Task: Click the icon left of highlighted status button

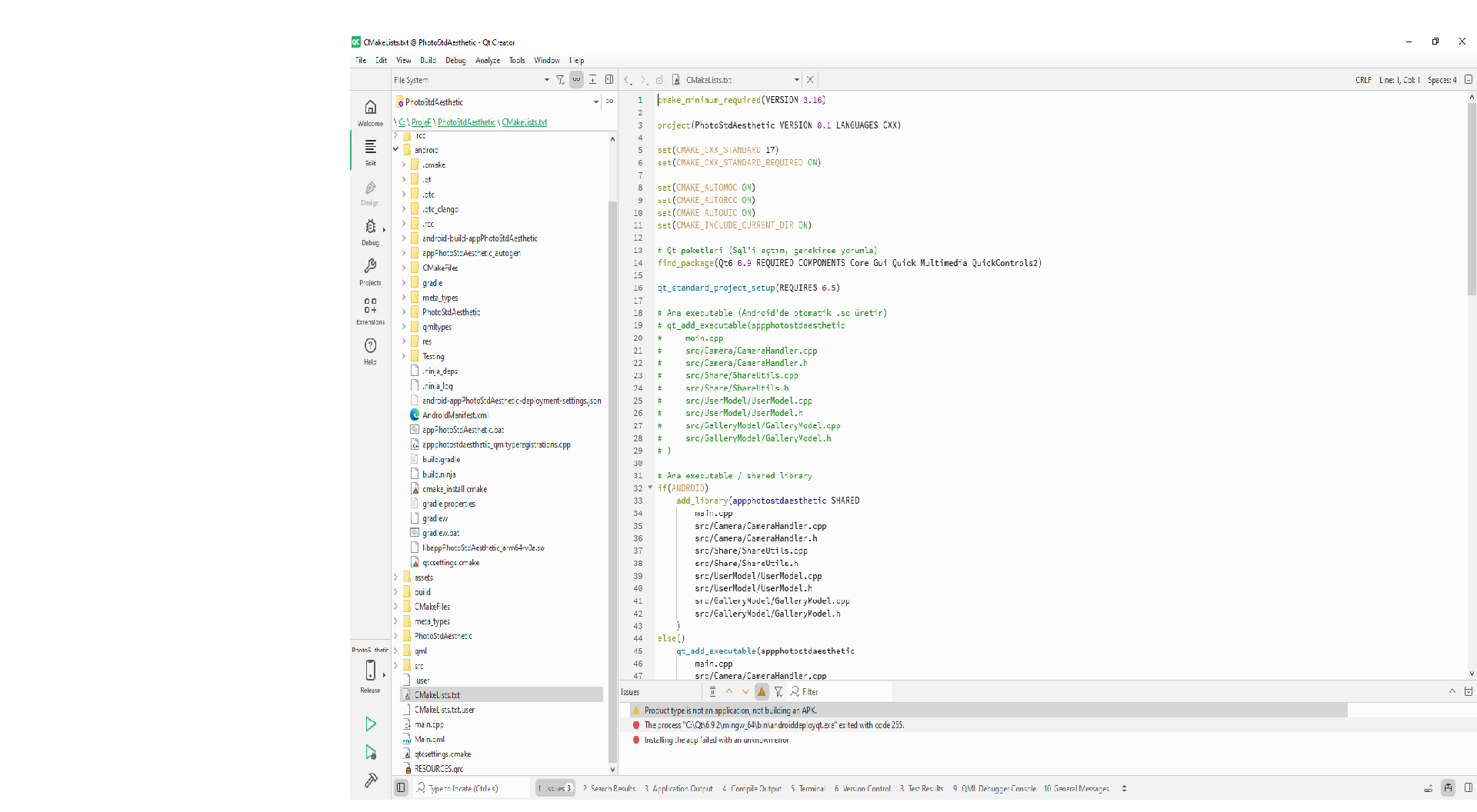Action: click(1429, 788)
